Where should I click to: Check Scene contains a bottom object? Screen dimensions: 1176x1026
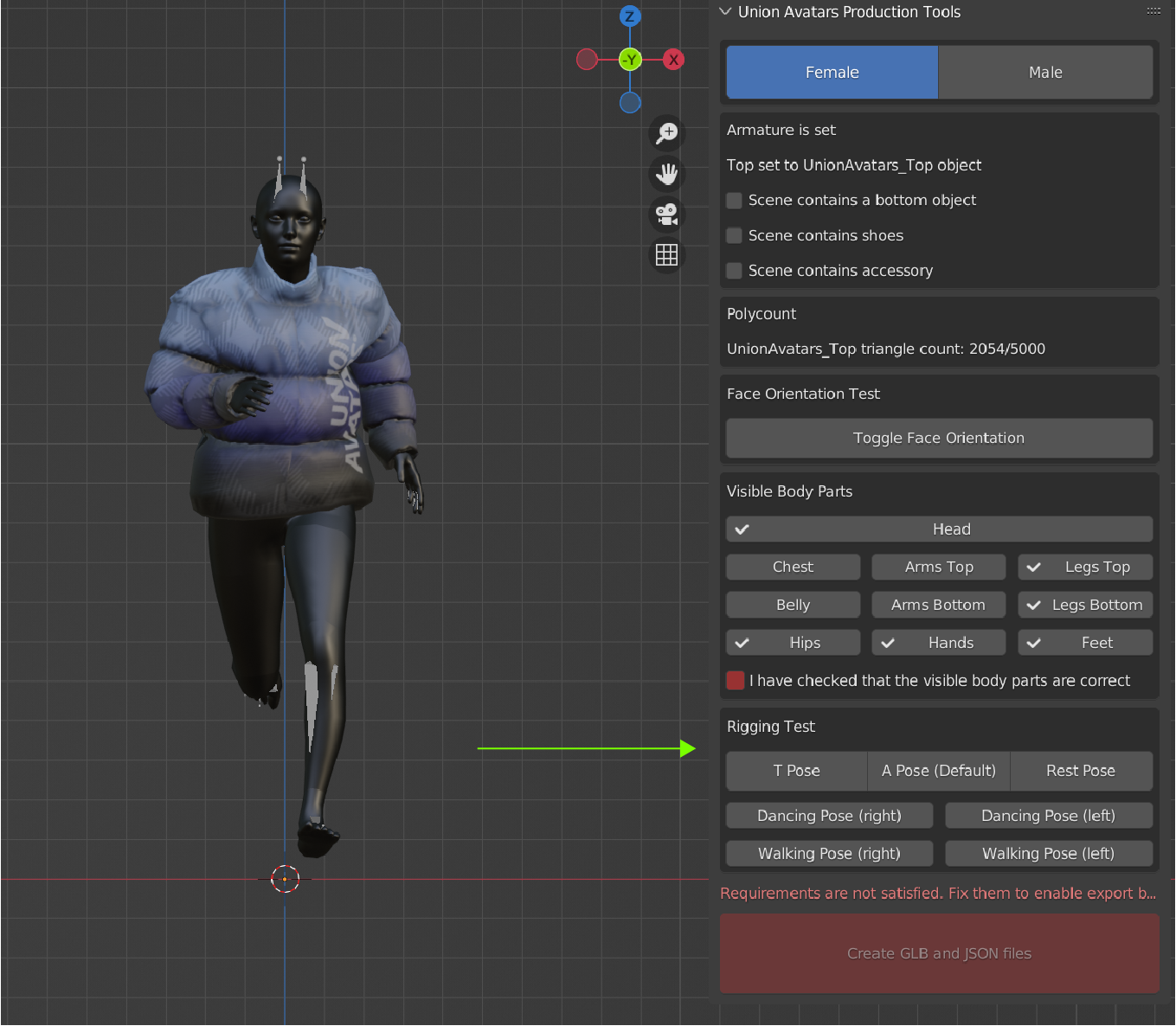point(735,201)
